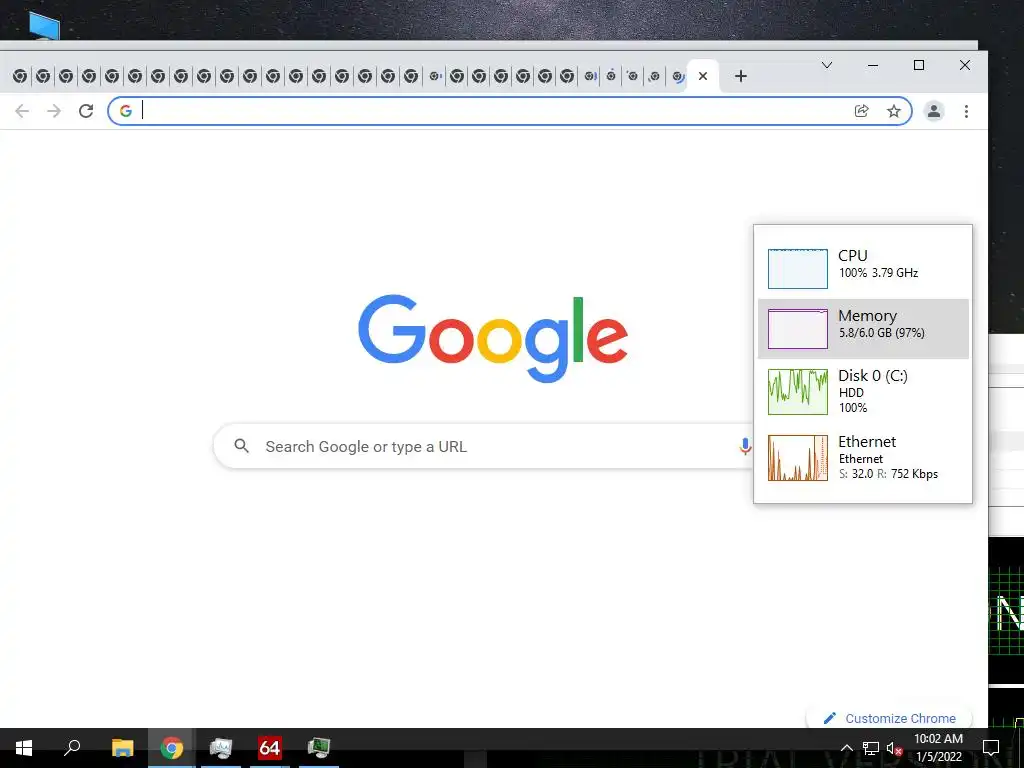Viewport: 1024px width, 768px height.
Task: Open the Chrome profile avatar
Action: pyautogui.click(x=934, y=111)
